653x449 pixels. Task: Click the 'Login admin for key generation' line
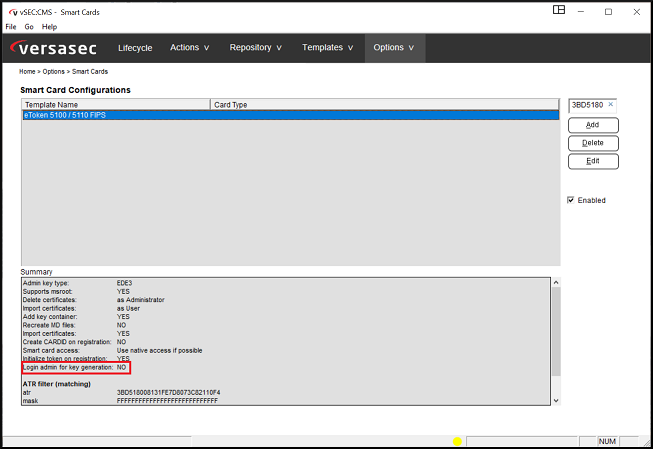[75, 367]
